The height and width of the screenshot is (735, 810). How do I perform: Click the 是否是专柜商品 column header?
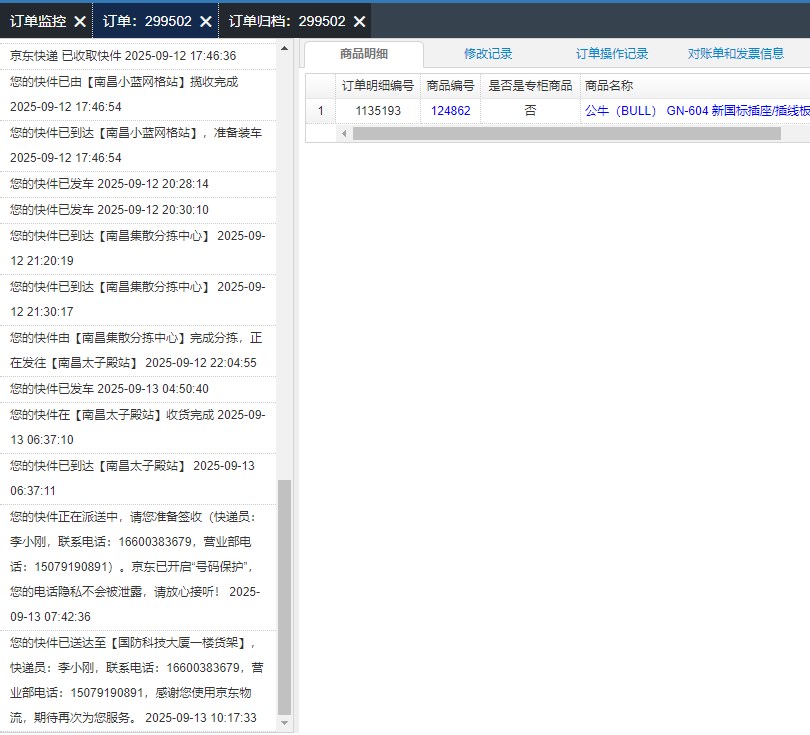point(530,86)
